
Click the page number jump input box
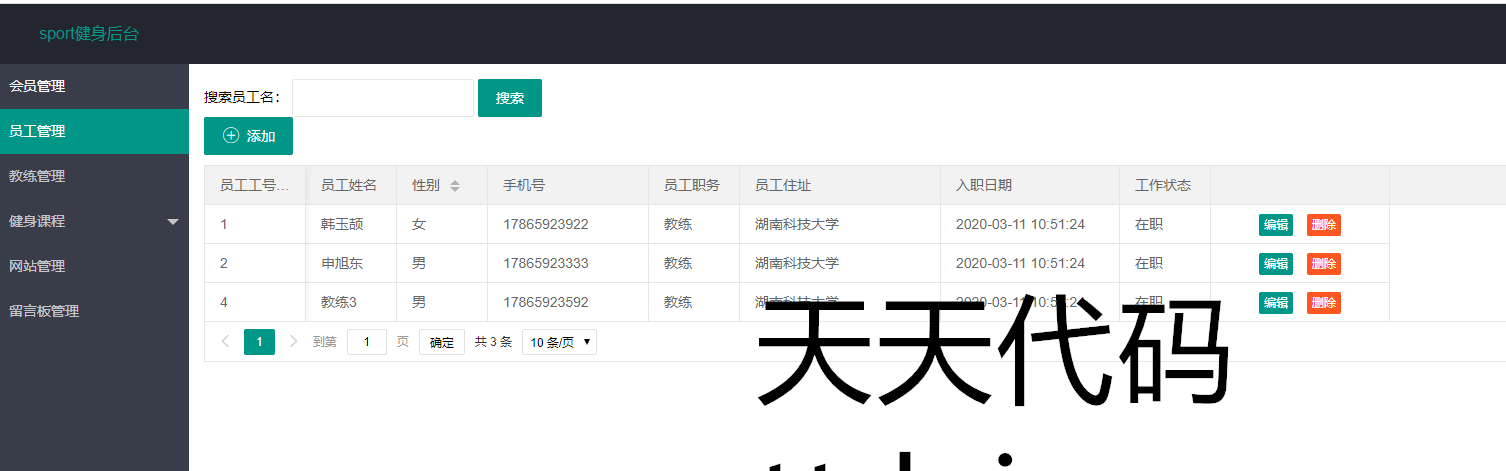click(x=367, y=342)
